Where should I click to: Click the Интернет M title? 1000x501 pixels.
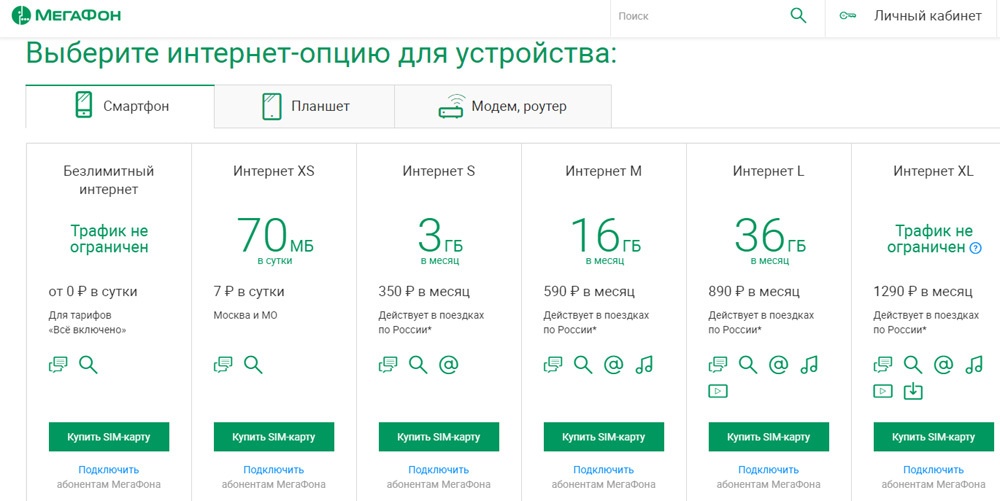[603, 171]
